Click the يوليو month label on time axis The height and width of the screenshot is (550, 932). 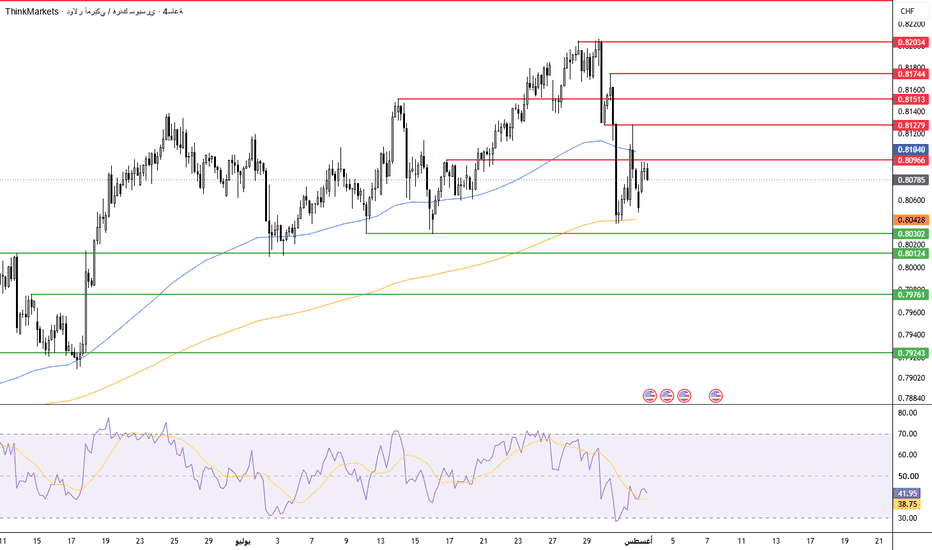(243, 541)
